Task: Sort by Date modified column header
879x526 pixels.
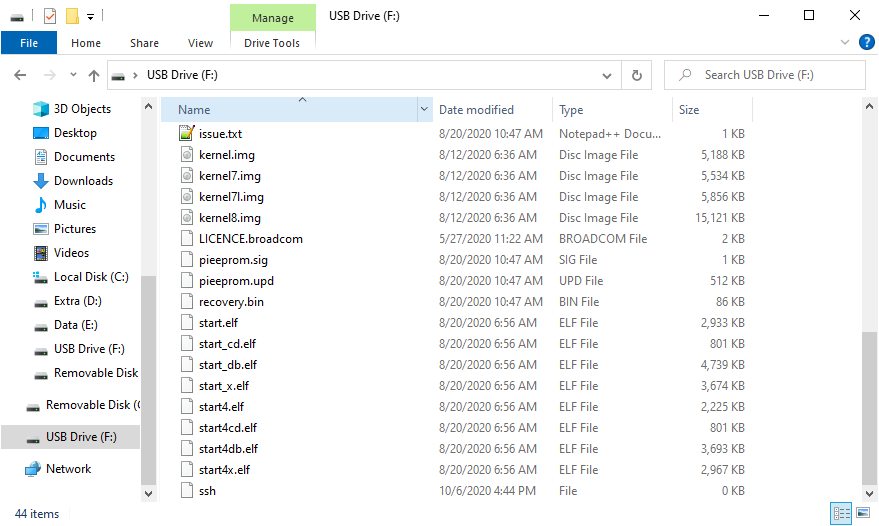Action: click(x=476, y=110)
